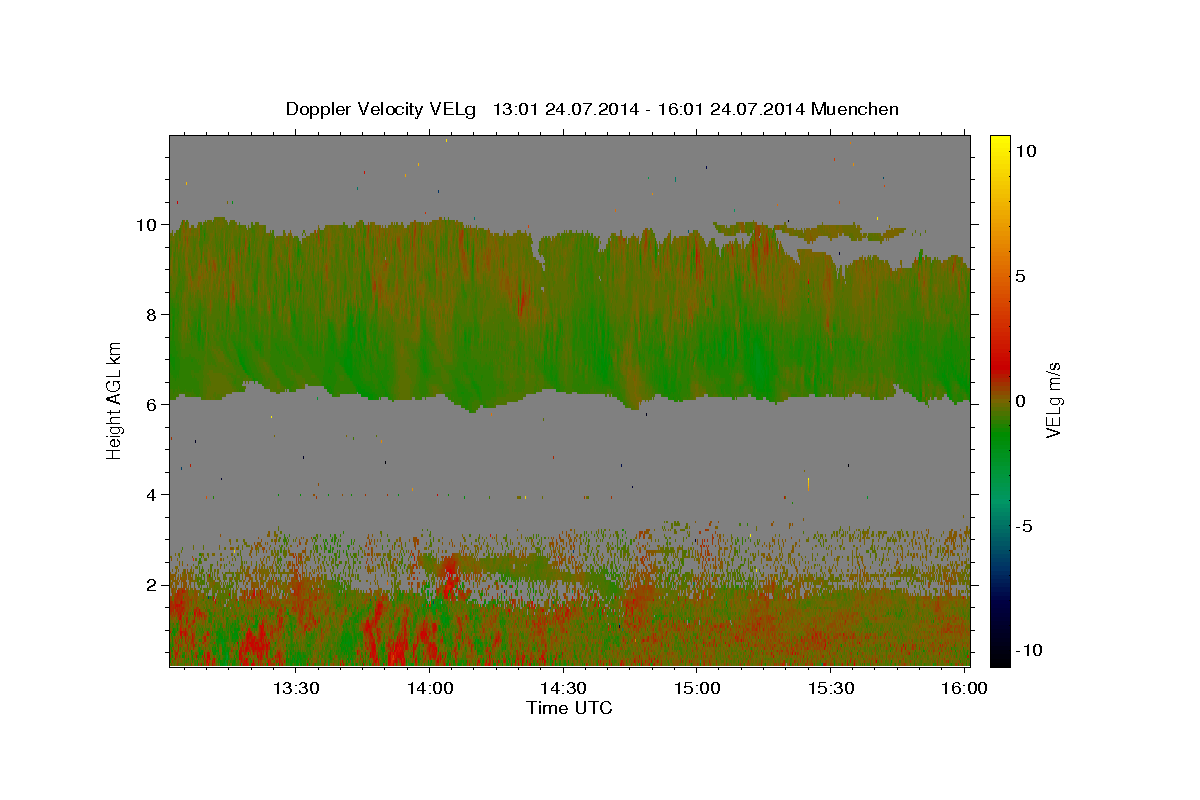Screen dimensions: 1200x800
Task: Click the 10 km height tick label
Action: [x=148, y=224]
